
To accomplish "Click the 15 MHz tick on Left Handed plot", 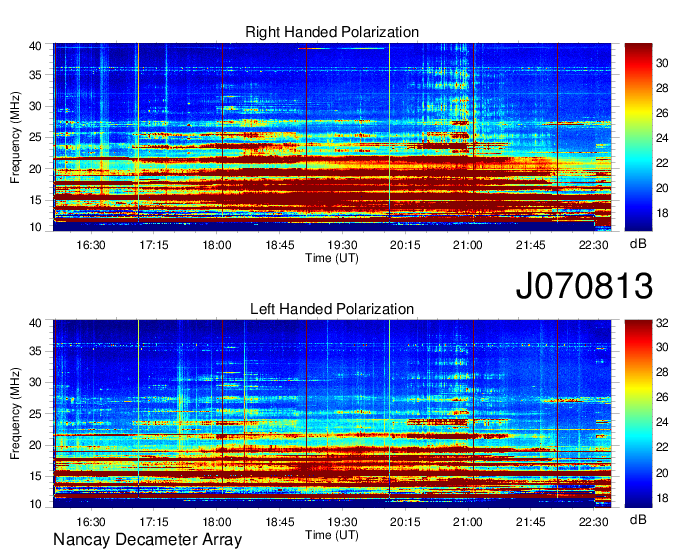I will 35,477.
